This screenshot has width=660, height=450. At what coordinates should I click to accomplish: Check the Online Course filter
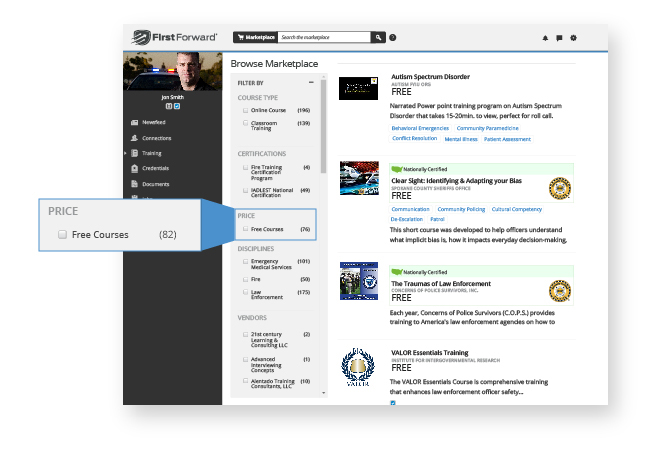point(245,110)
